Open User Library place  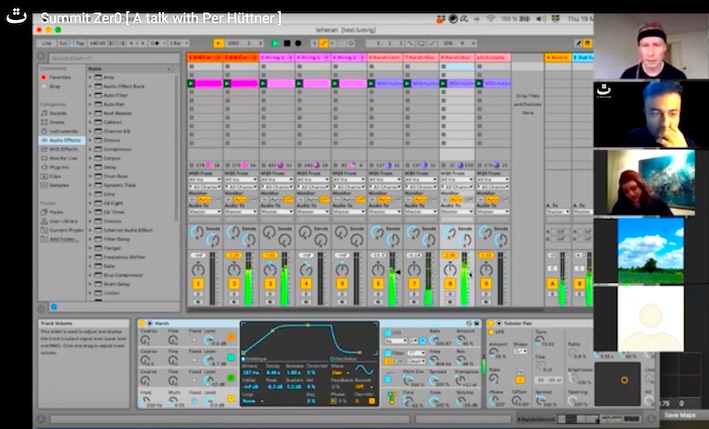(60, 221)
